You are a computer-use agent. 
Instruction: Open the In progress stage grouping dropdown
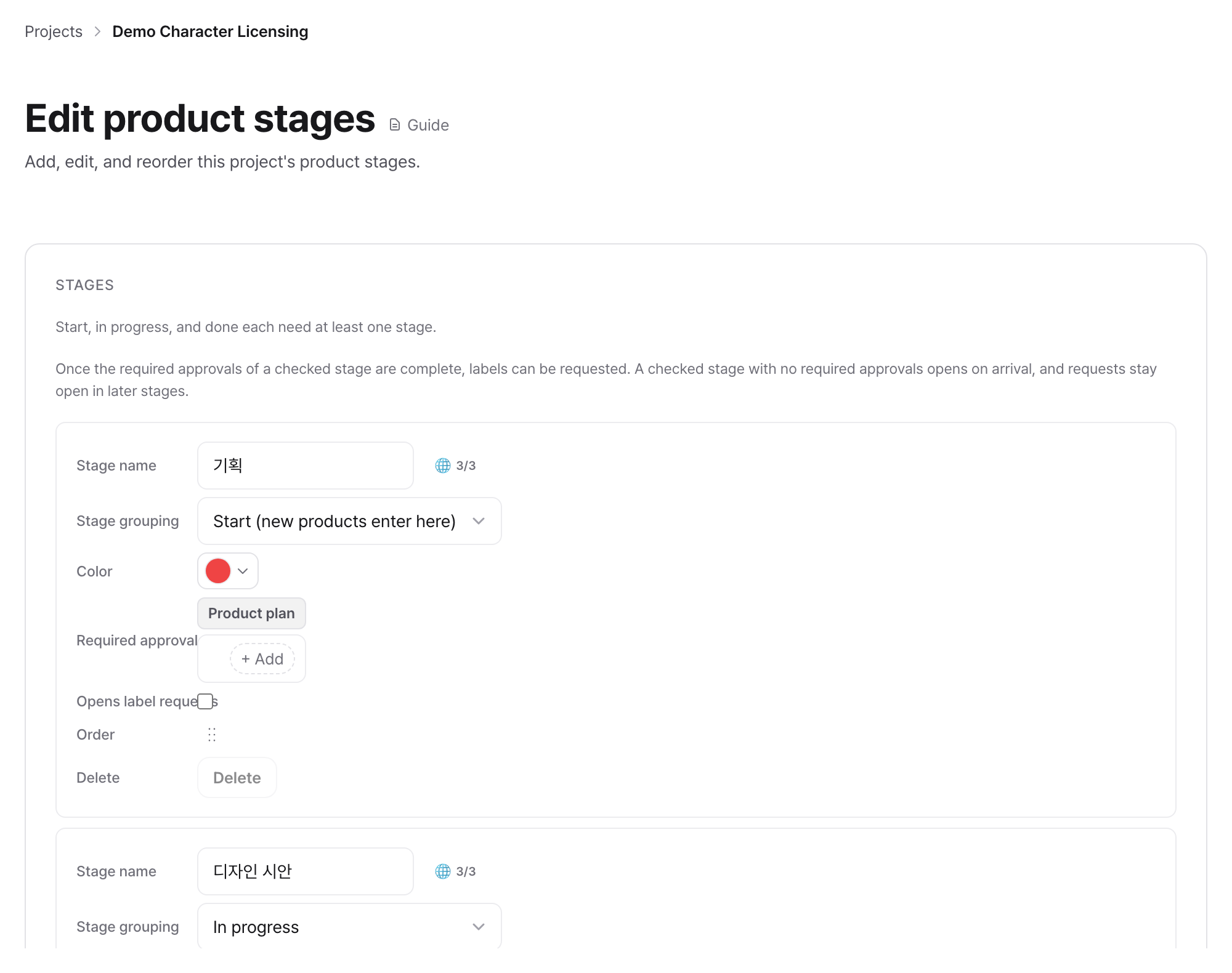[x=349, y=927]
